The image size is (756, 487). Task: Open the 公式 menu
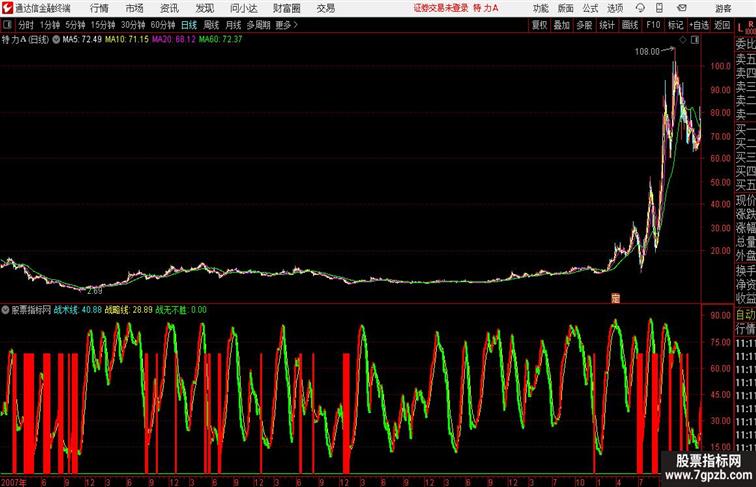pos(590,8)
